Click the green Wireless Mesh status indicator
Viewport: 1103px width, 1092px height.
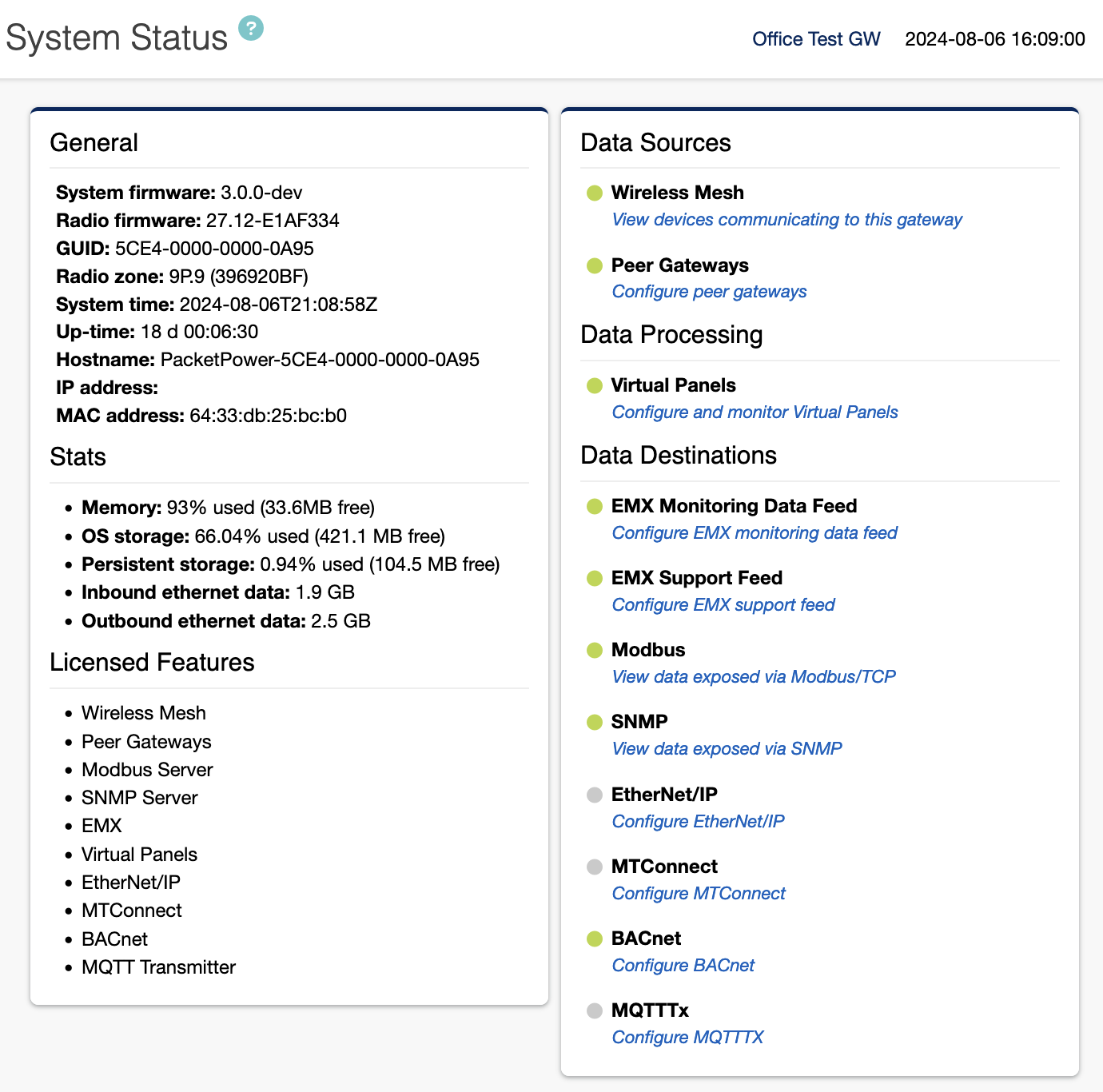tap(595, 193)
